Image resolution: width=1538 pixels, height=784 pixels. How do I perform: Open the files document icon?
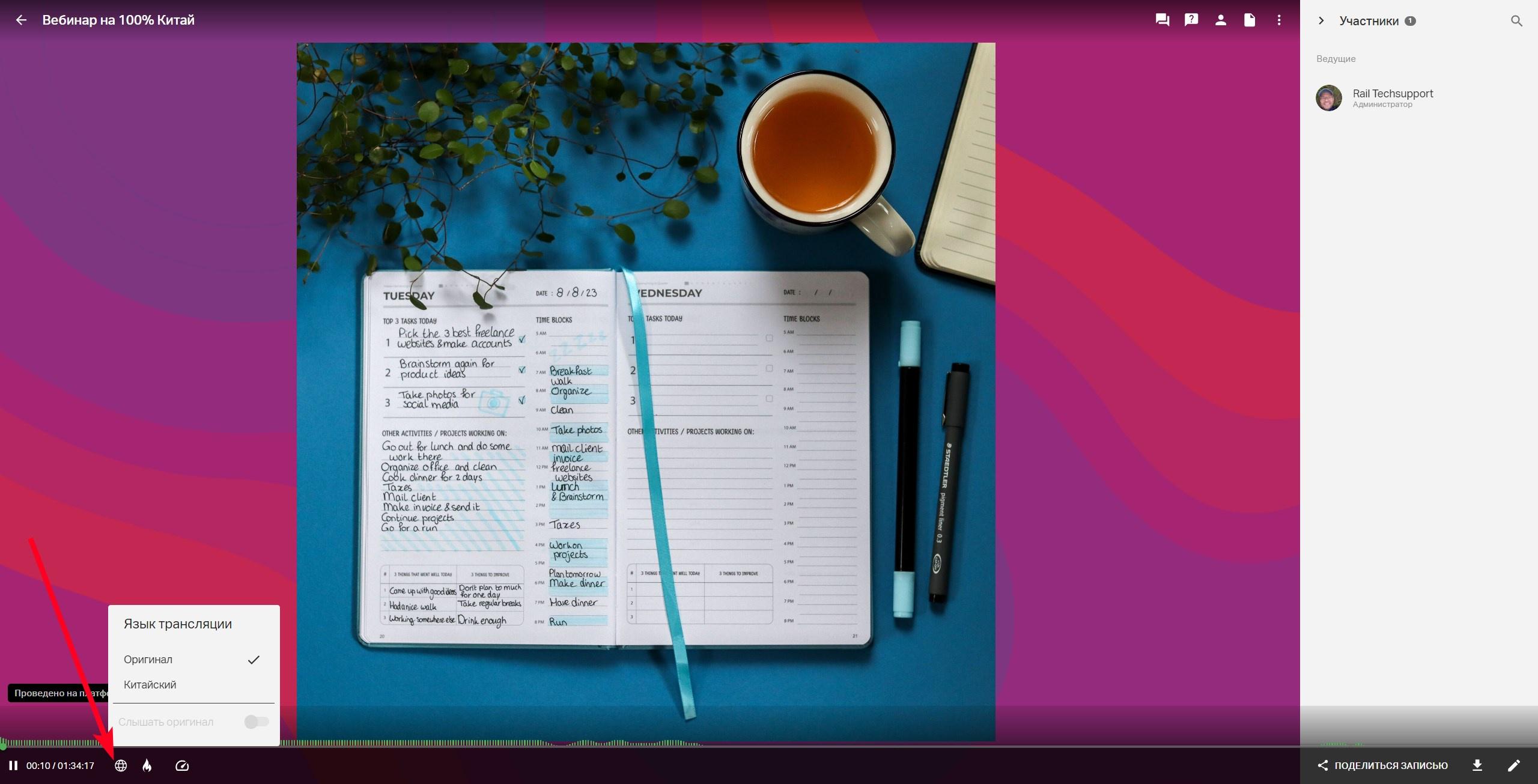[1249, 20]
